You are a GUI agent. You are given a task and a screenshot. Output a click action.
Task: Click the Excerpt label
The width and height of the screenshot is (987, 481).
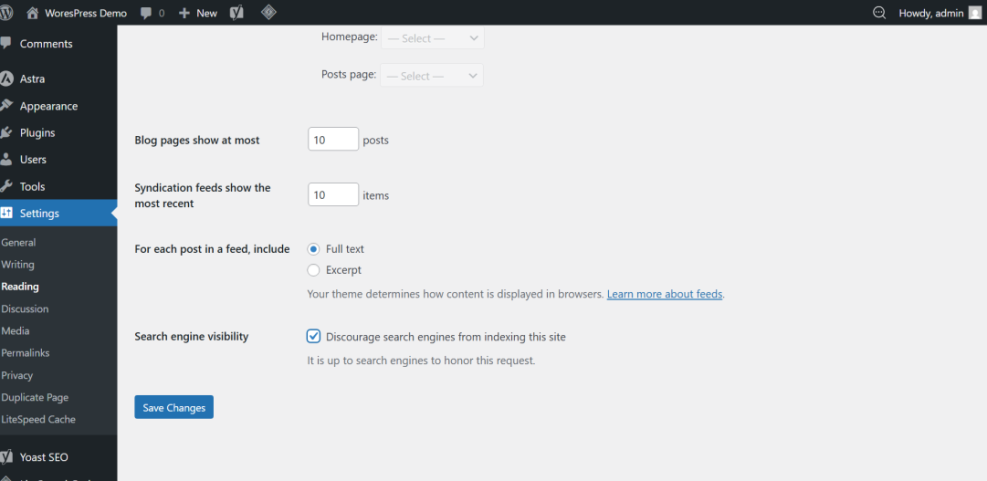344,270
